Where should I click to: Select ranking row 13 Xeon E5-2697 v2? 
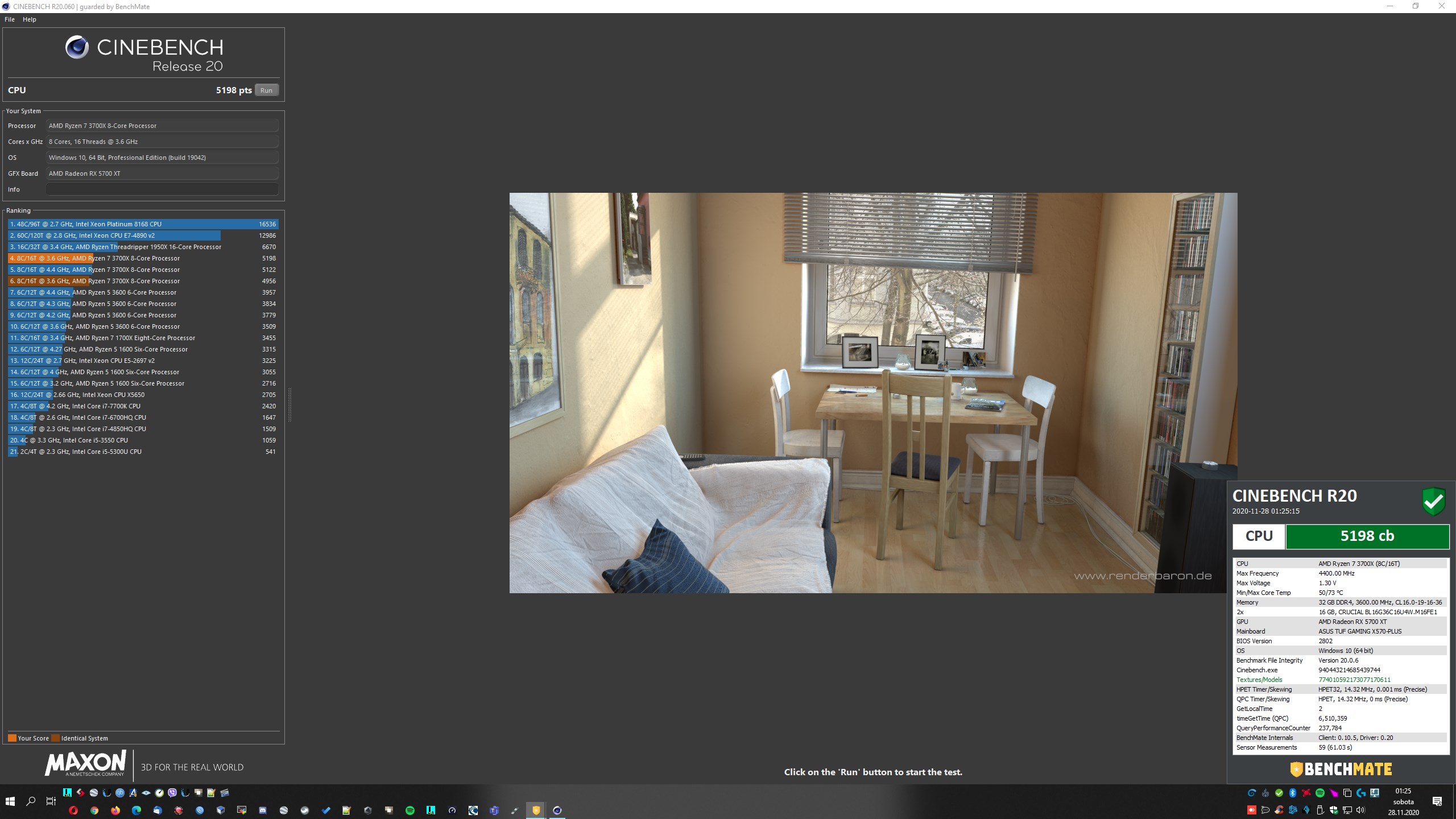(143, 361)
